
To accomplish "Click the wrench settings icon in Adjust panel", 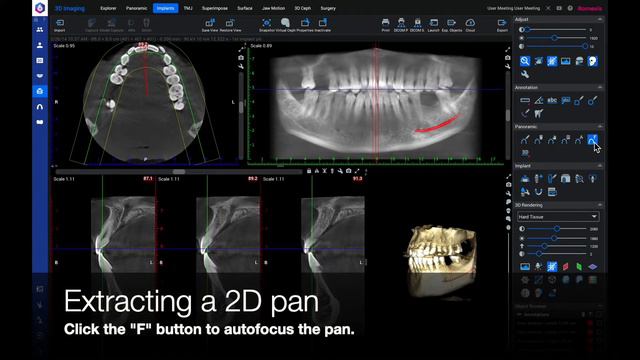I will (525, 74).
